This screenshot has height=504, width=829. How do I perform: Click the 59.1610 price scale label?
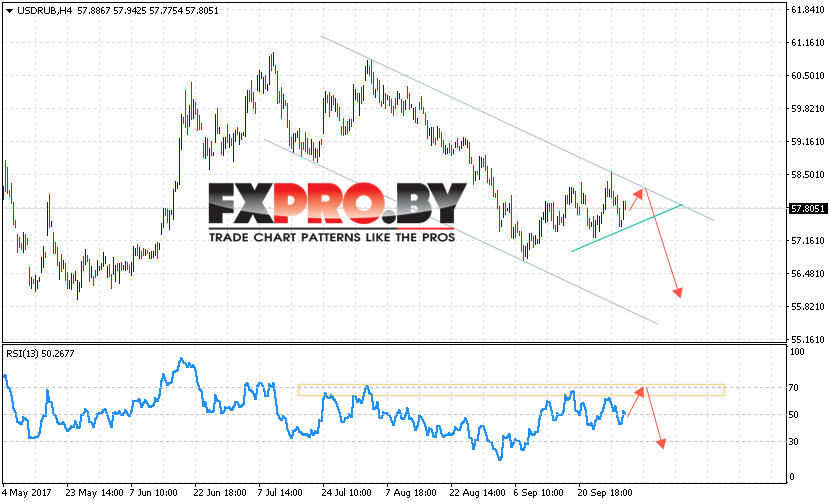(x=807, y=142)
